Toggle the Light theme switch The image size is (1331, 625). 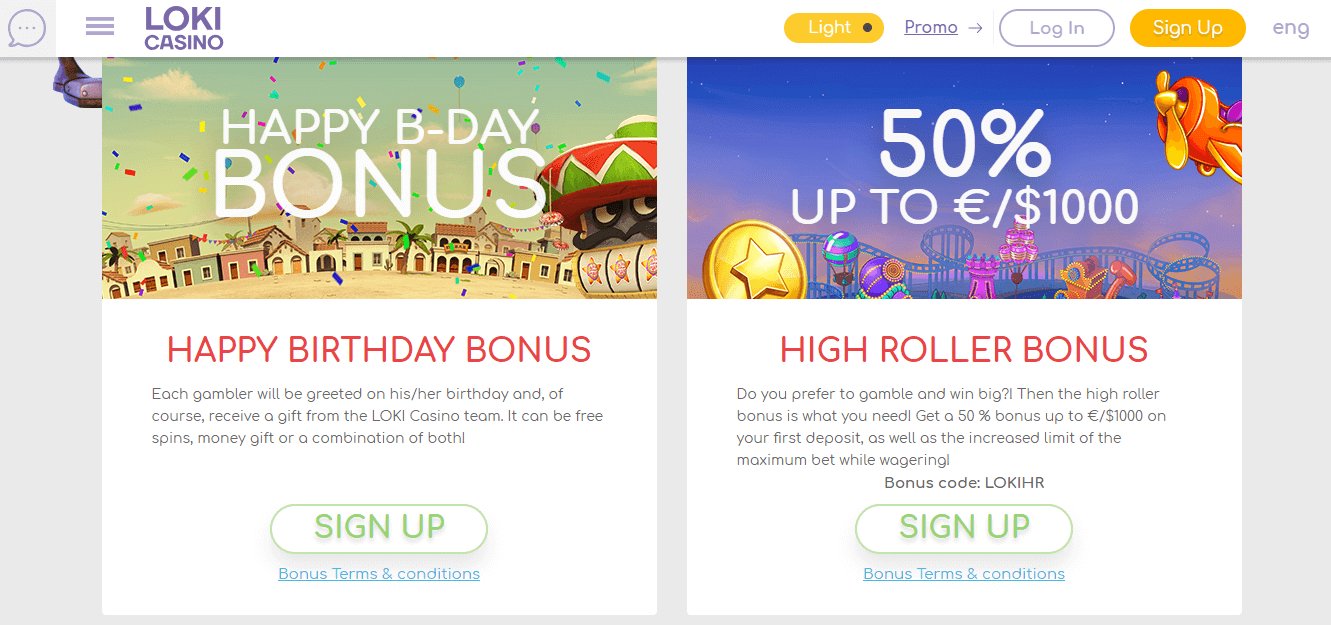tap(834, 28)
